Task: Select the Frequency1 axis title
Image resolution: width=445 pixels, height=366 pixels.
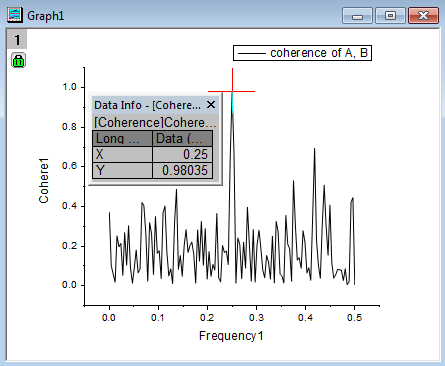Action: [x=231, y=336]
